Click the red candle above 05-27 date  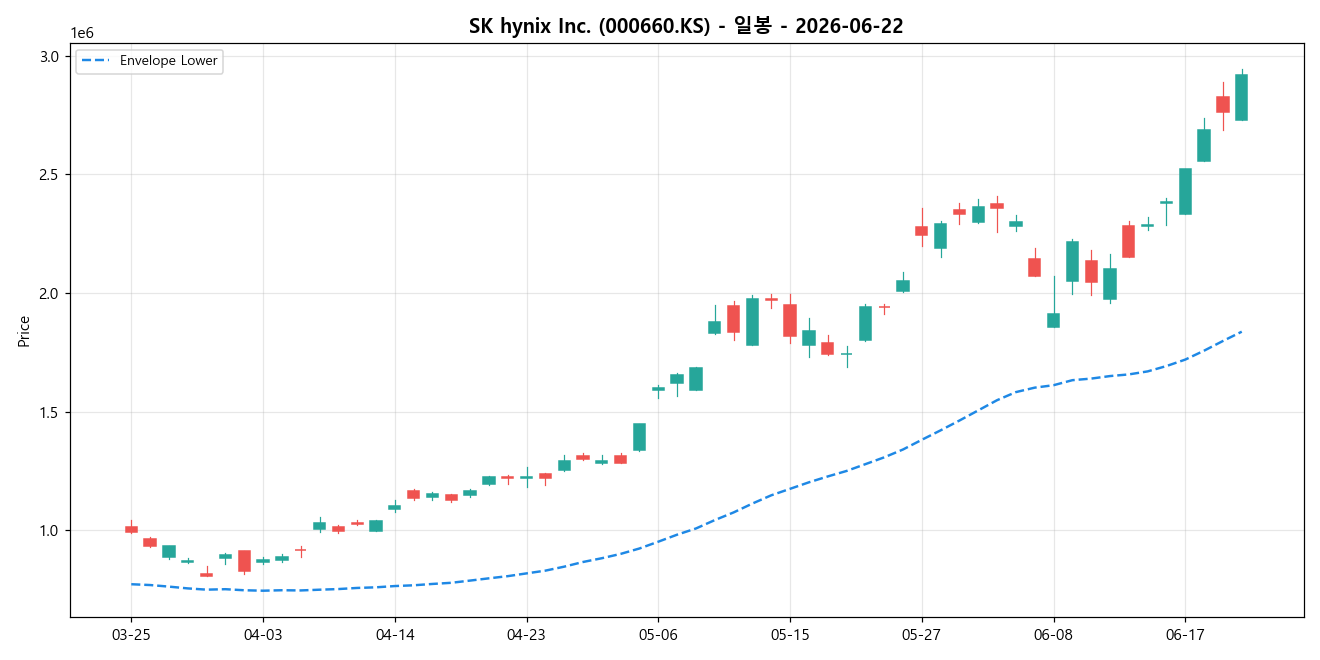pos(922,231)
